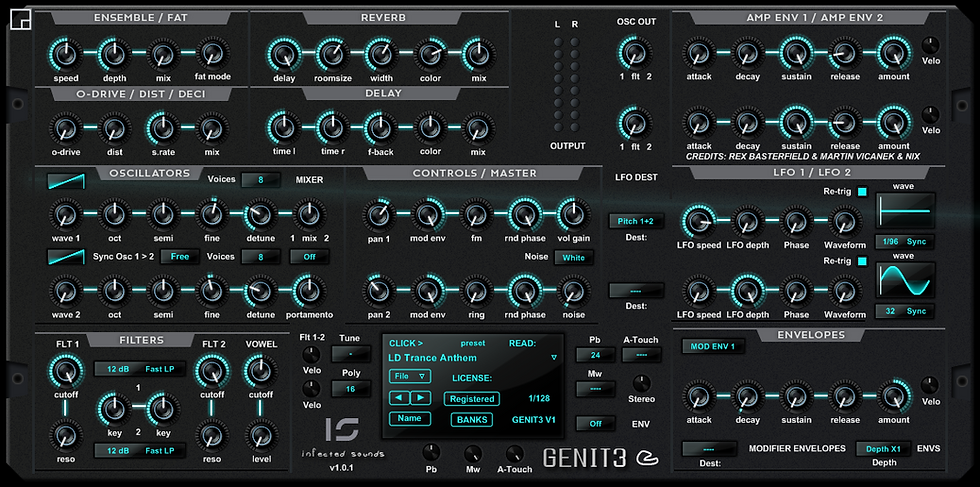
Task: Adjust the Delay f-back knob
Action: click(x=381, y=128)
